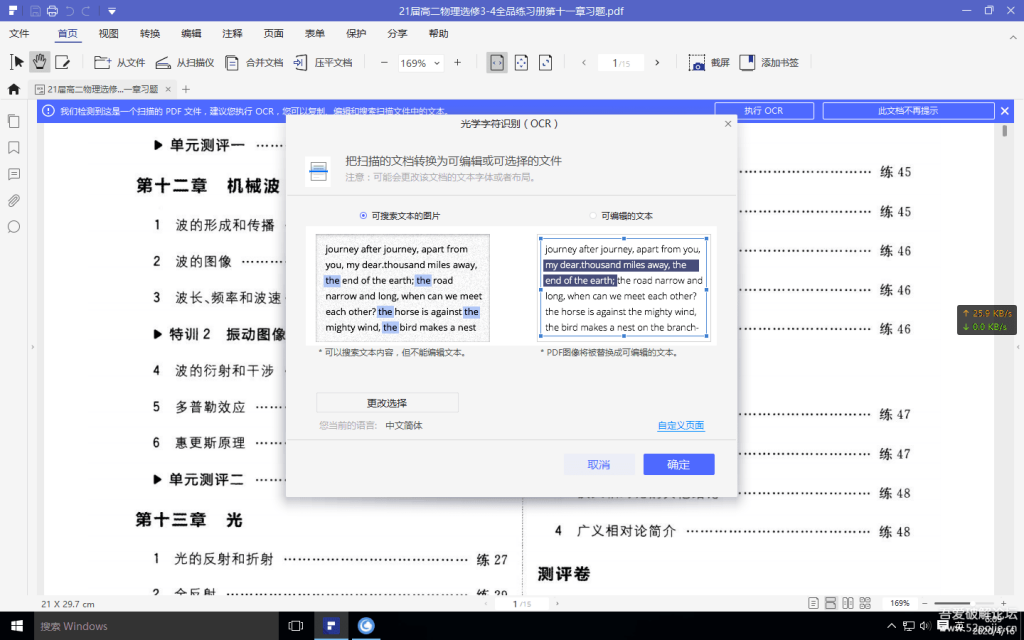Dismiss the OCR notification bar with its X
This screenshot has height=640, width=1024.
pos(1005,111)
